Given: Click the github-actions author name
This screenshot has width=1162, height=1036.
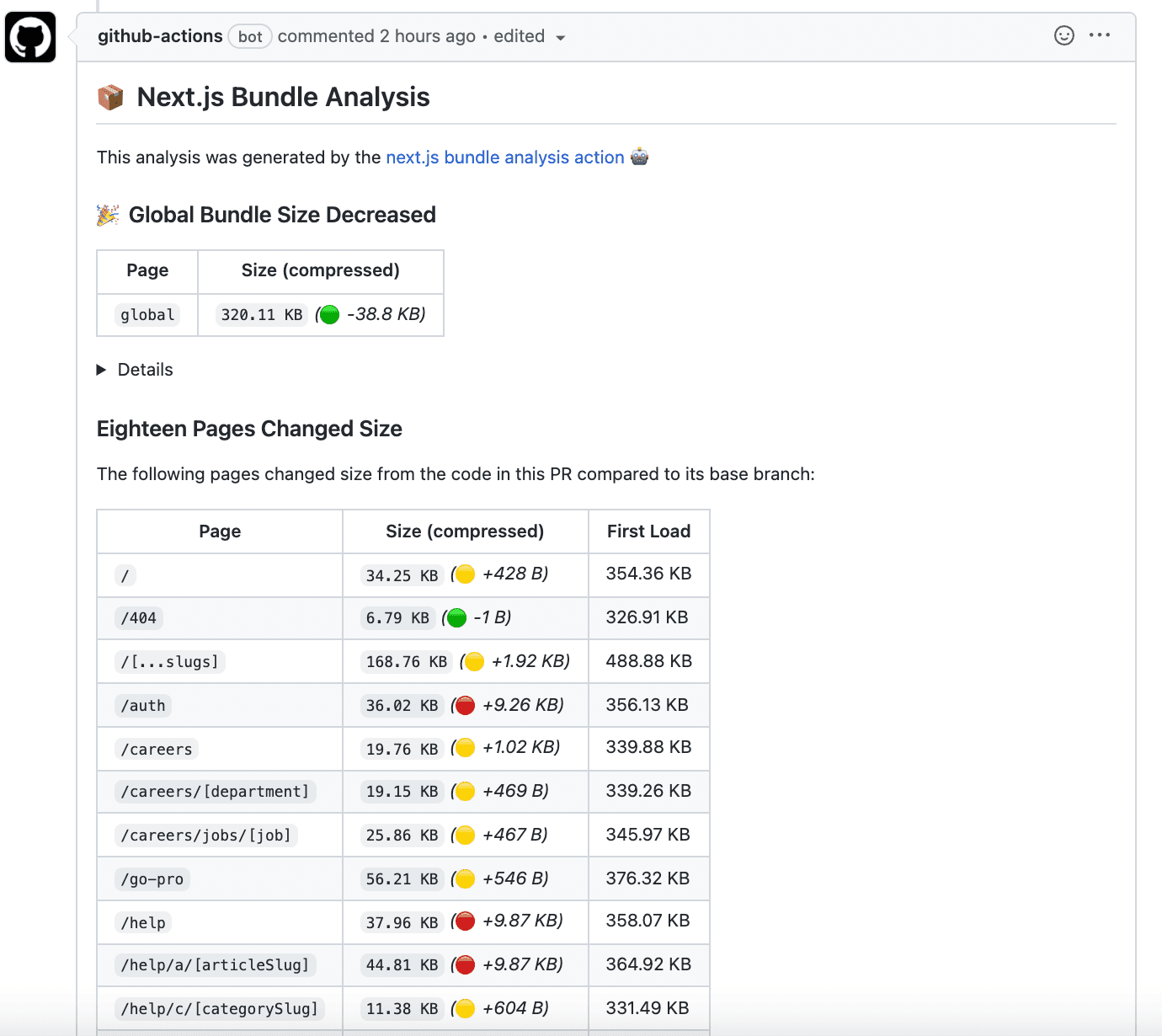Looking at the screenshot, I should click(160, 36).
